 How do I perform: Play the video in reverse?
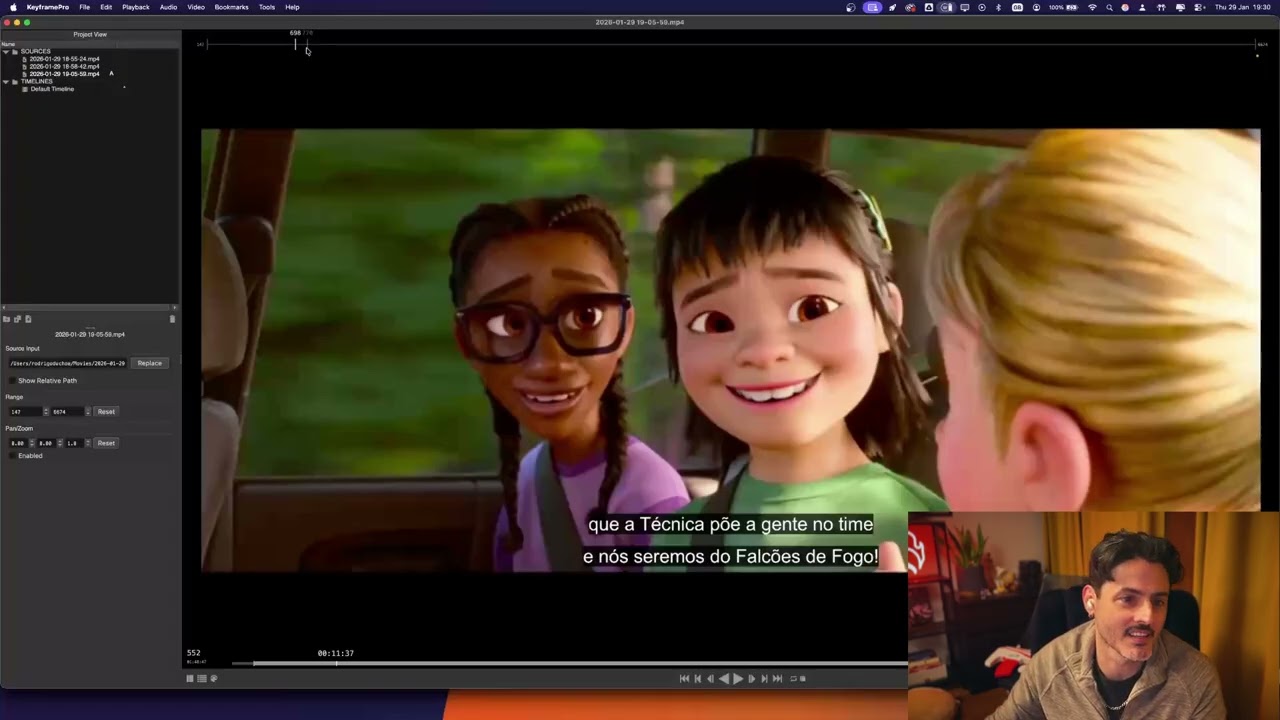[x=724, y=678]
